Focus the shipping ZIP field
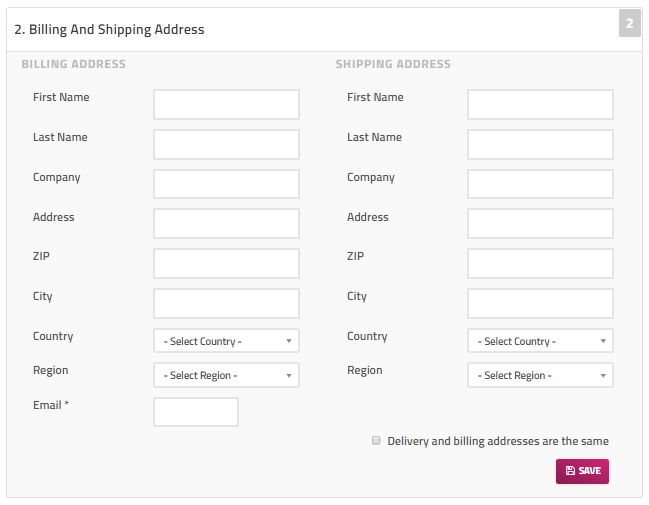649x505 pixels. [x=540, y=263]
